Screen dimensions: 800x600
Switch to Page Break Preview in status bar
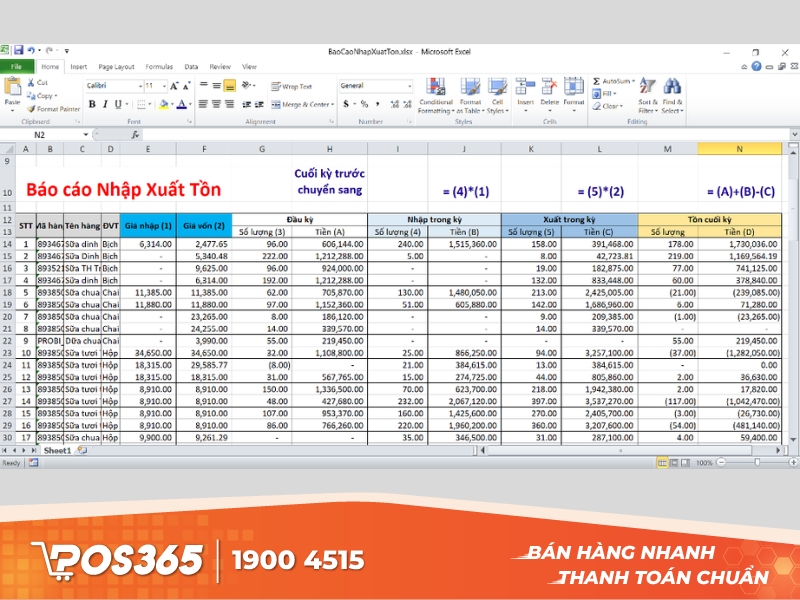(x=685, y=463)
